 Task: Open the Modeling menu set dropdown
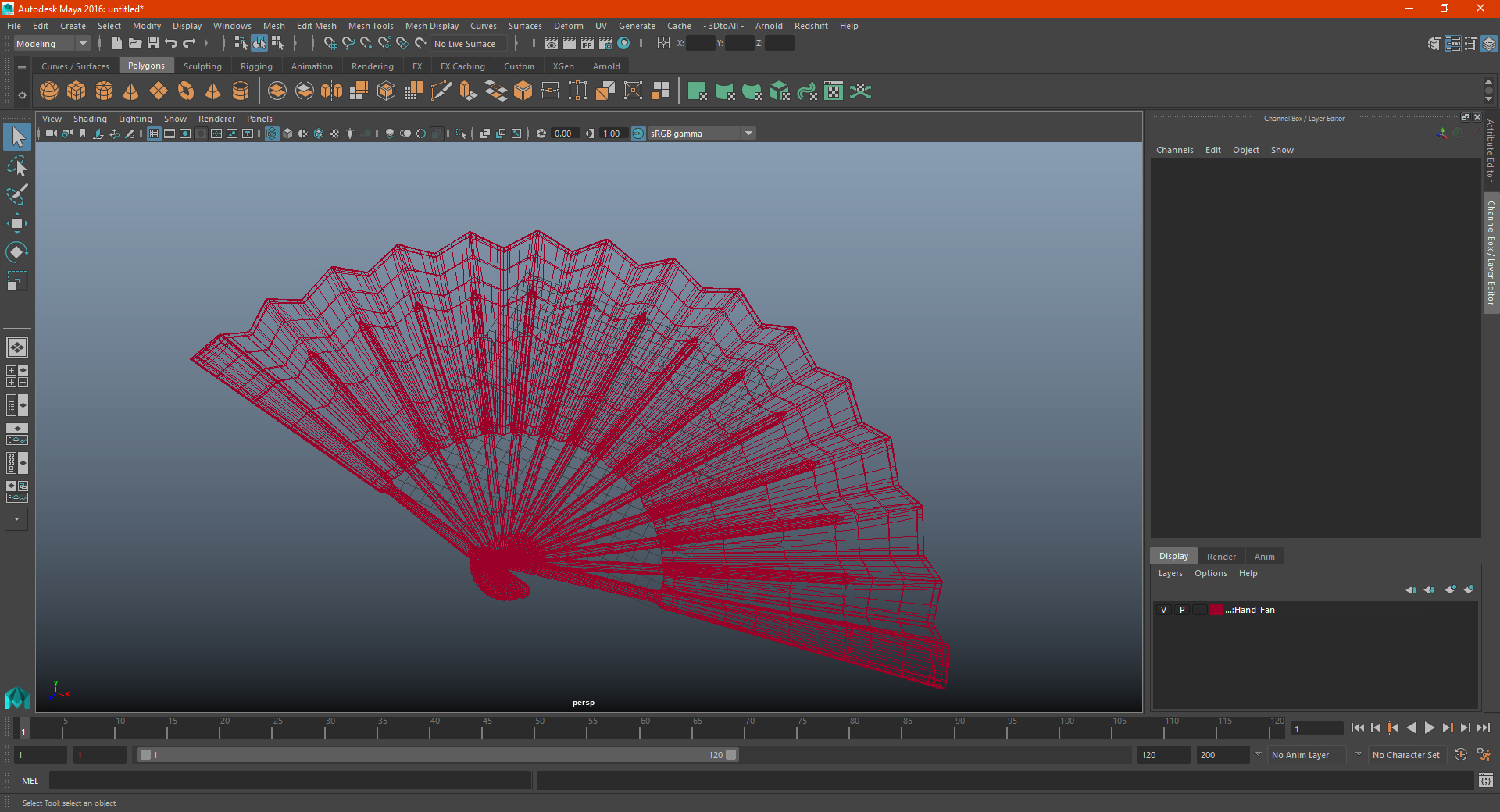52,44
